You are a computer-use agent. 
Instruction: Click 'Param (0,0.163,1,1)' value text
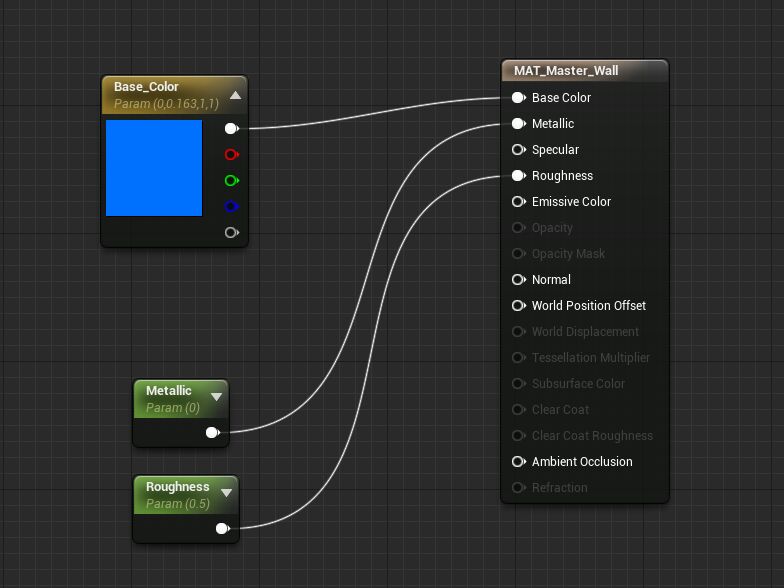tap(166, 104)
